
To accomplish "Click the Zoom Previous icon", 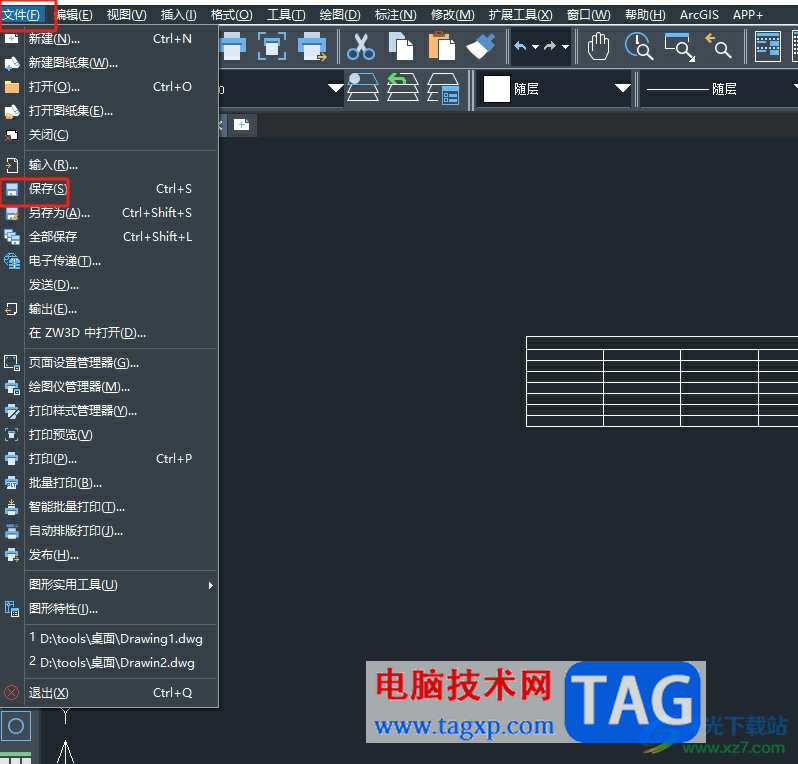I will click(x=718, y=47).
